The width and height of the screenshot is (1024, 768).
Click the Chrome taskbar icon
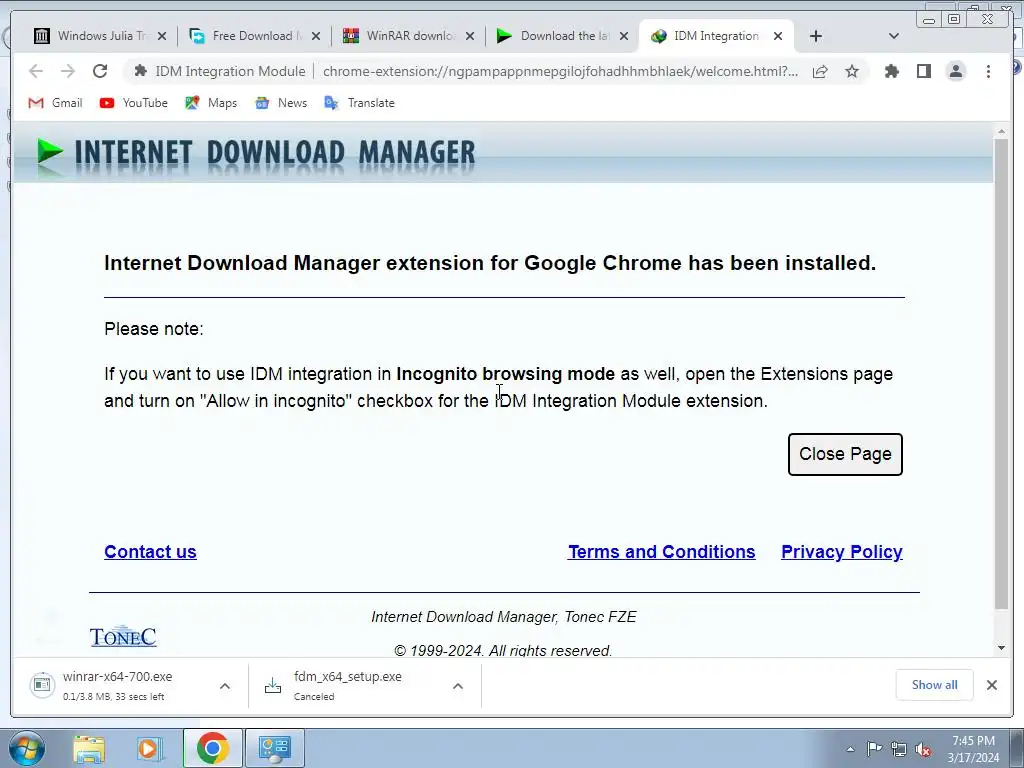click(x=212, y=748)
